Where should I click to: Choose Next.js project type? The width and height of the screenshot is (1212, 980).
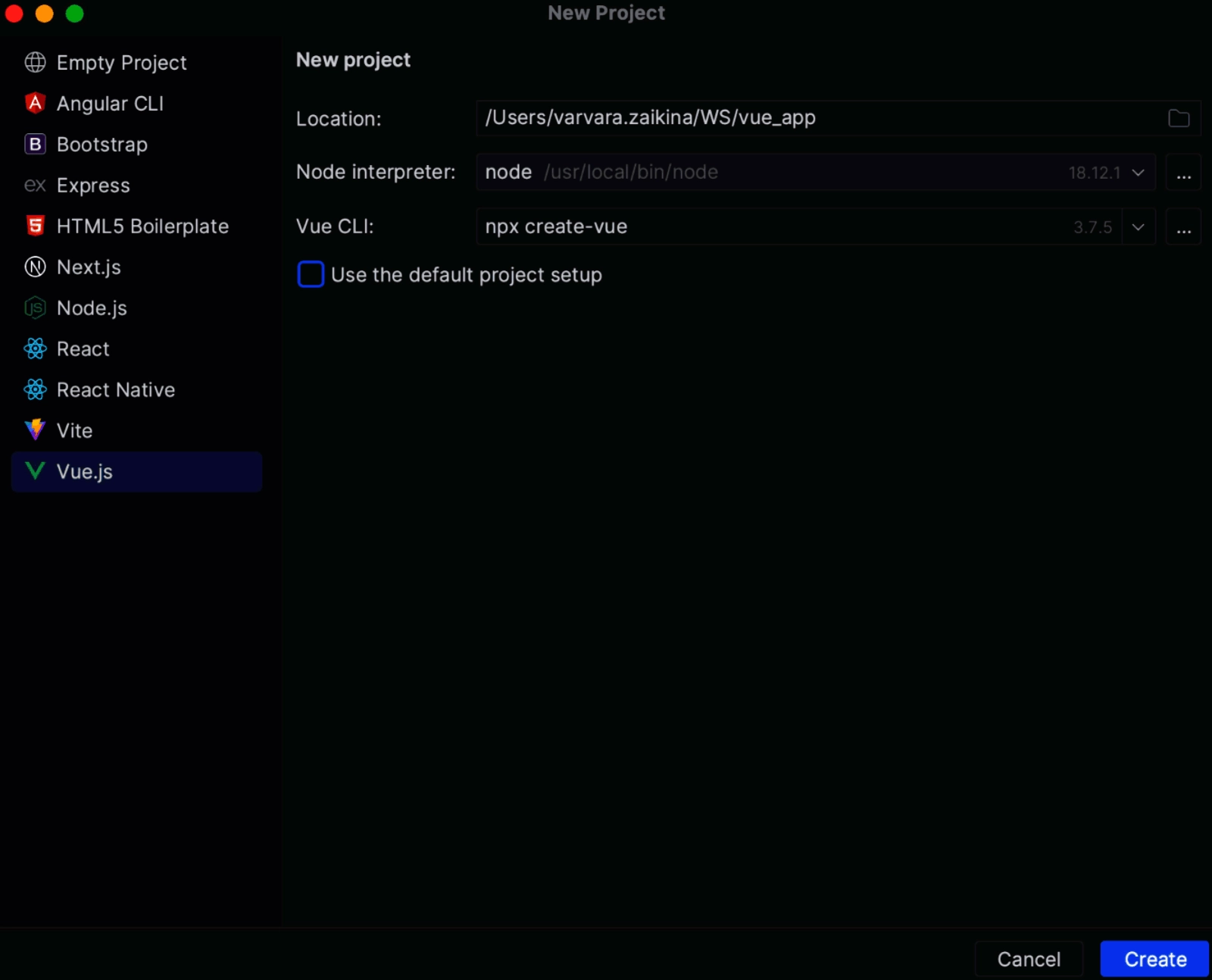click(x=136, y=267)
